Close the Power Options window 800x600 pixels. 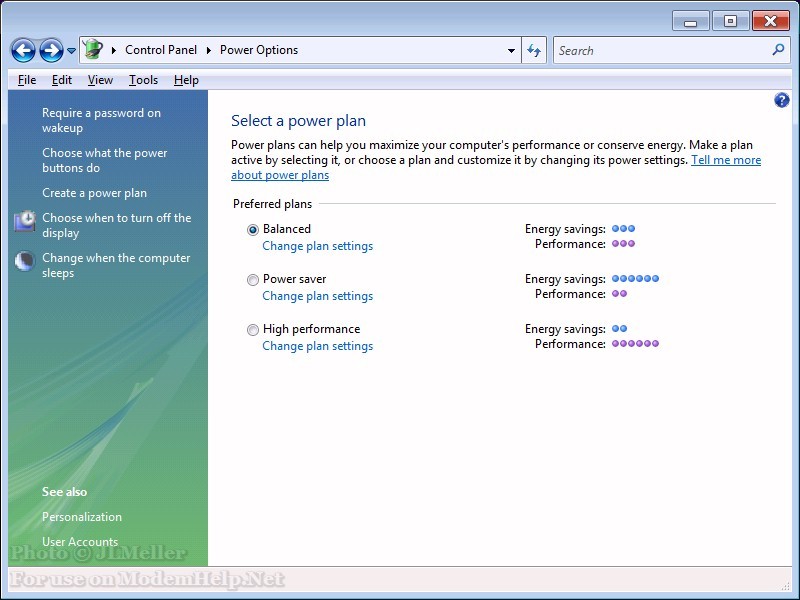[770, 21]
